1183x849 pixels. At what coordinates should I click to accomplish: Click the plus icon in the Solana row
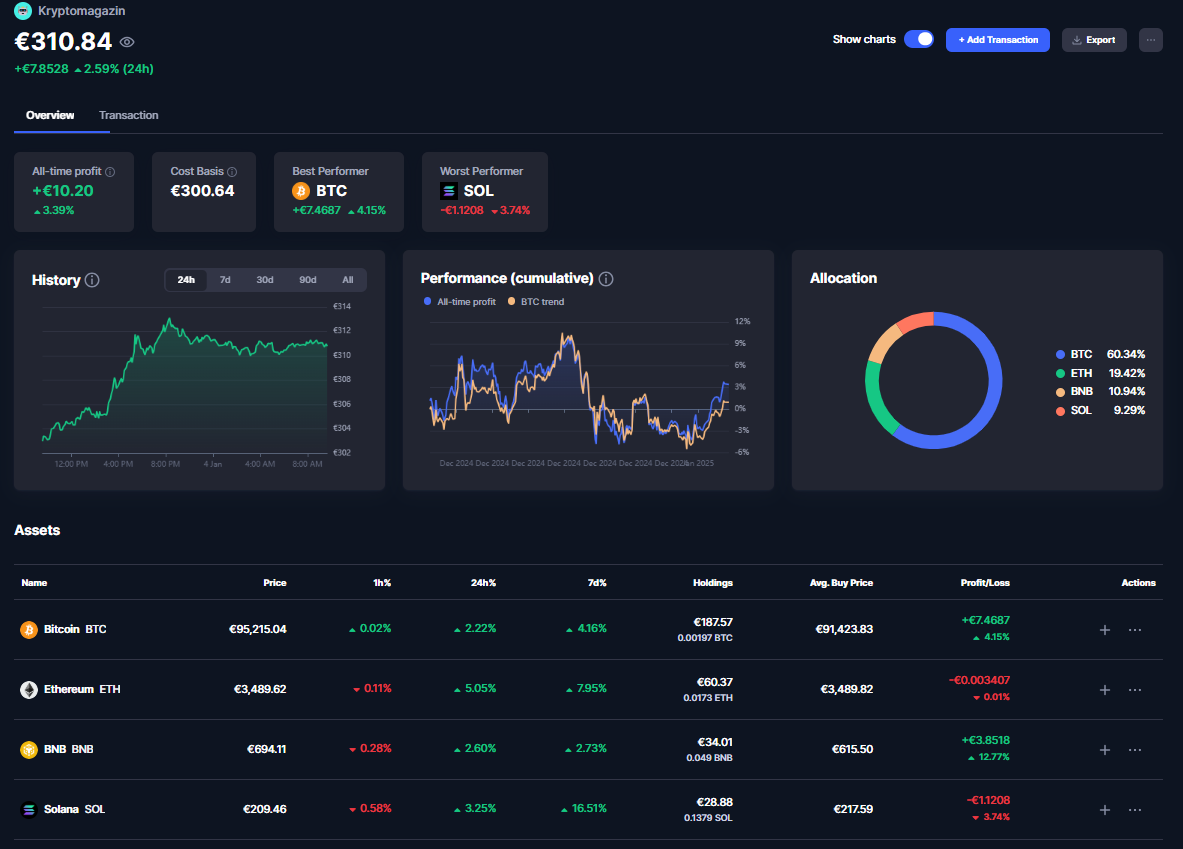pos(1105,810)
